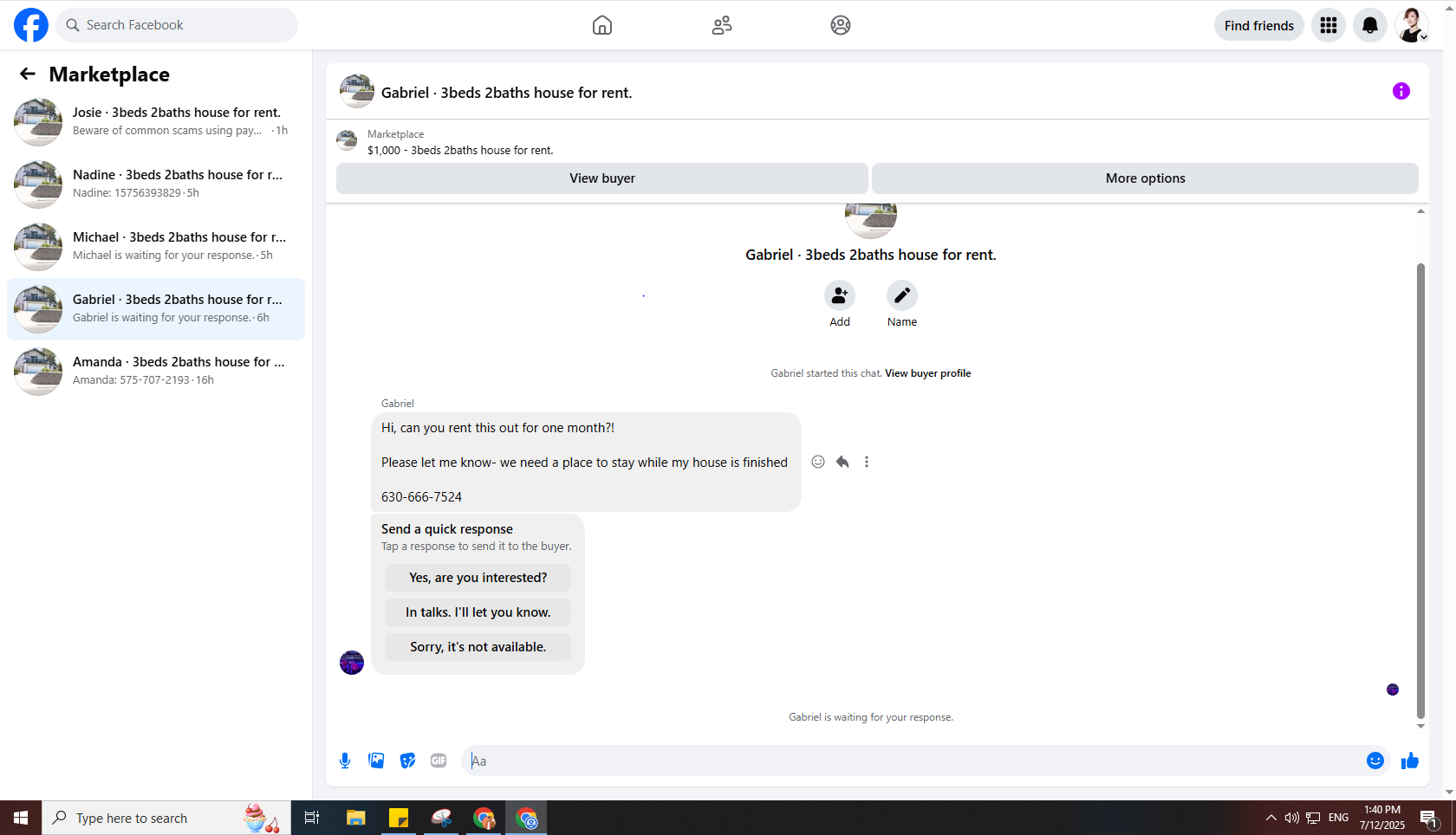Choose a sticker icon

[x=407, y=761]
